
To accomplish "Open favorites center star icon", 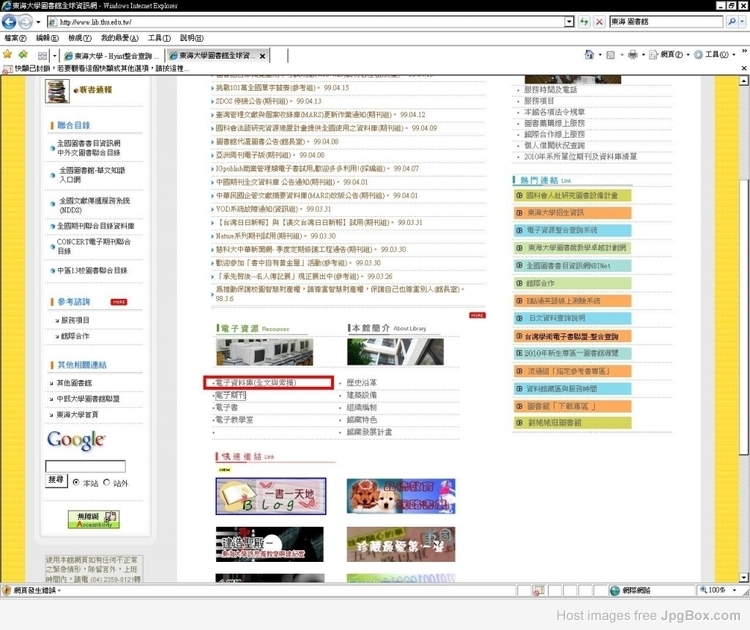I will [x=8, y=54].
